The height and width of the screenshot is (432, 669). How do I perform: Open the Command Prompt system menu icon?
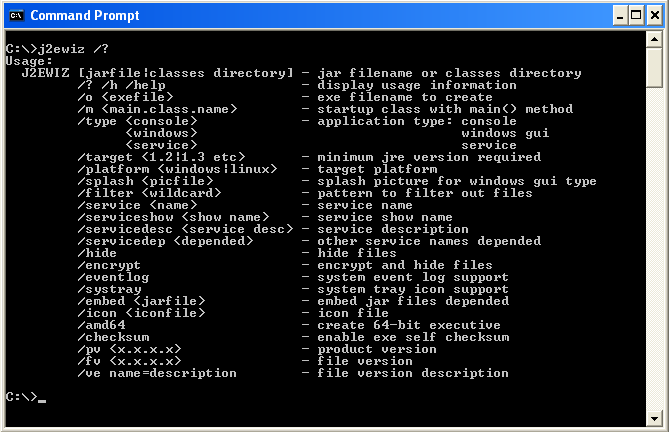17,16
